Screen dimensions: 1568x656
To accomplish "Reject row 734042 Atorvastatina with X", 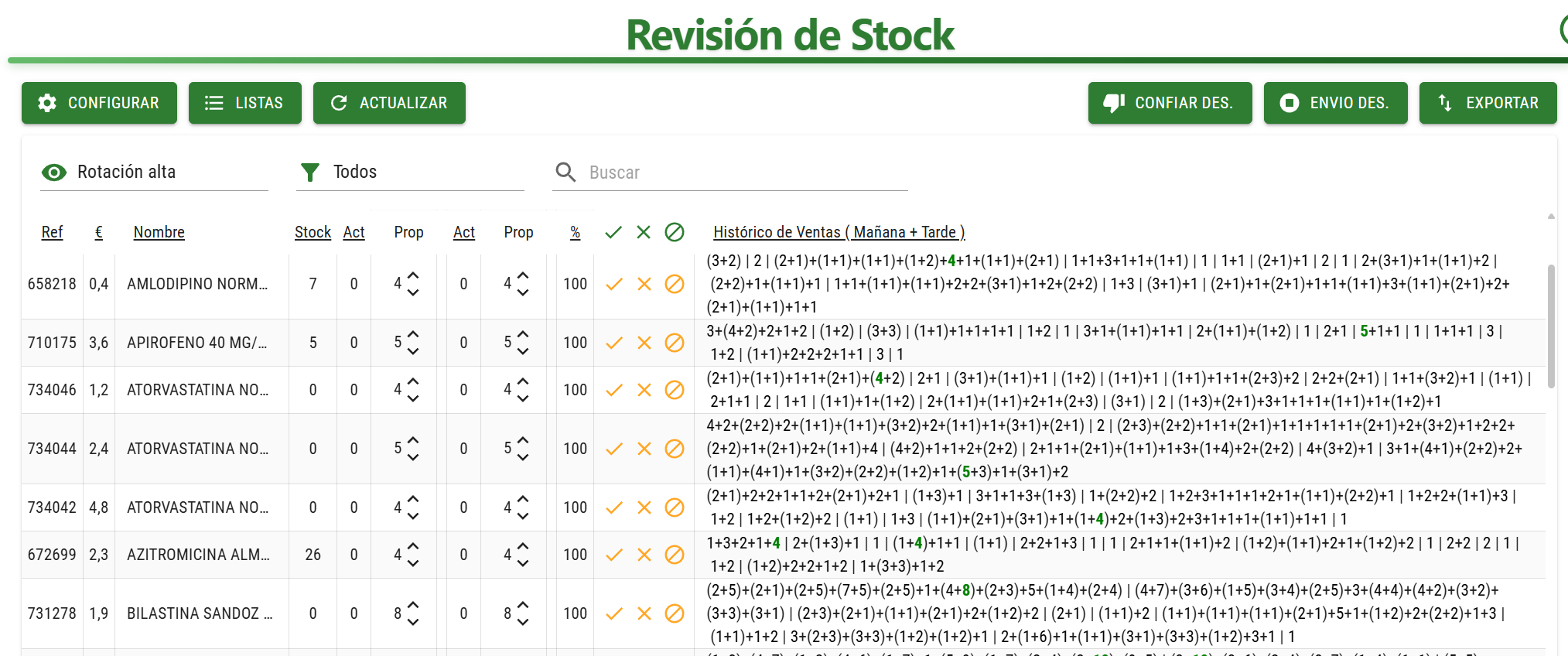I will point(644,507).
